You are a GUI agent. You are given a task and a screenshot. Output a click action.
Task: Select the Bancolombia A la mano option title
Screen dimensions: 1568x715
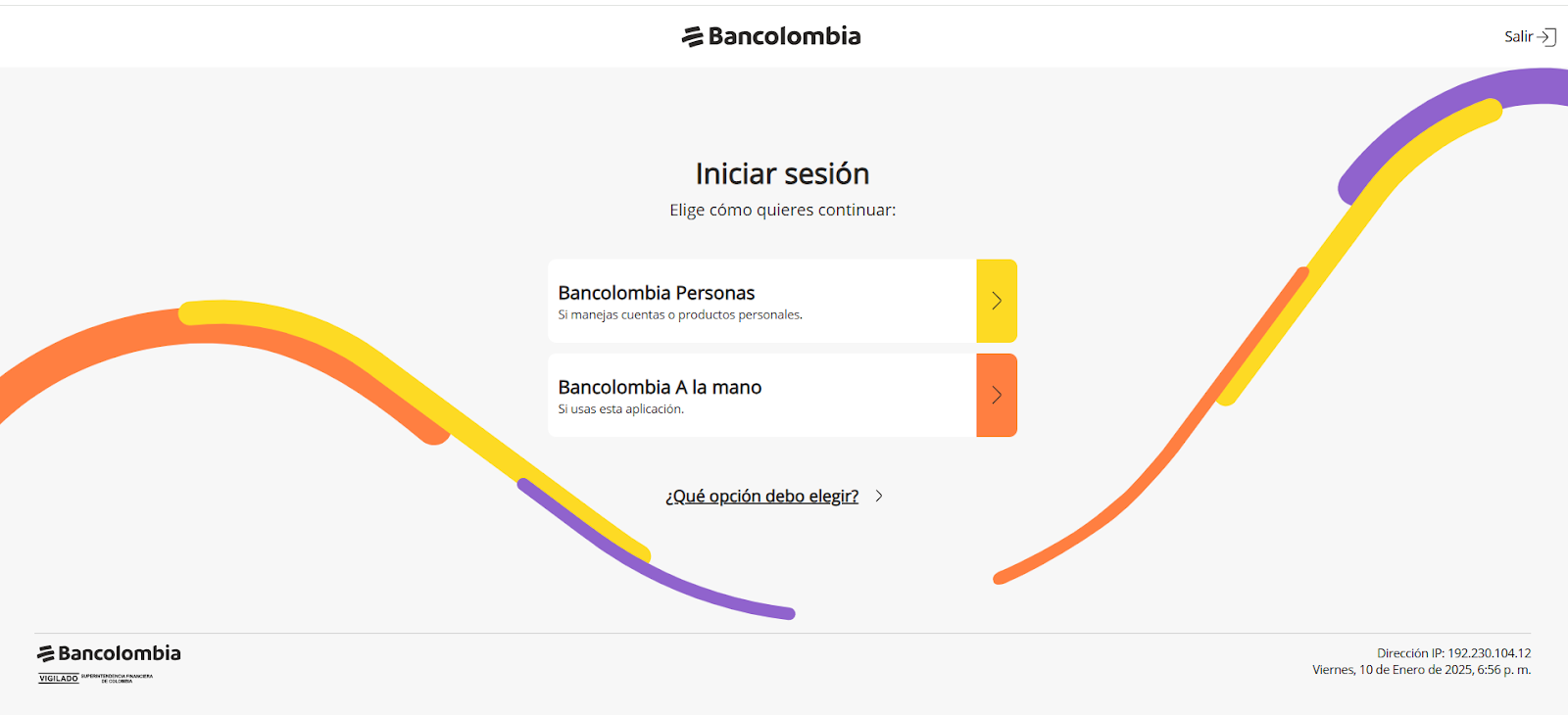tap(660, 387)
